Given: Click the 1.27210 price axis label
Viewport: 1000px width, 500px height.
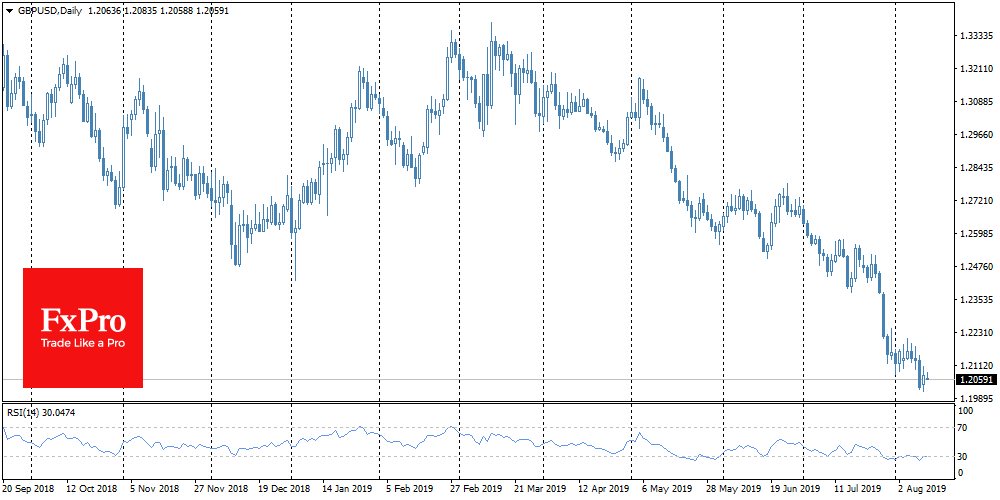Looking at the screenshot, I should [x=975, y=201].
